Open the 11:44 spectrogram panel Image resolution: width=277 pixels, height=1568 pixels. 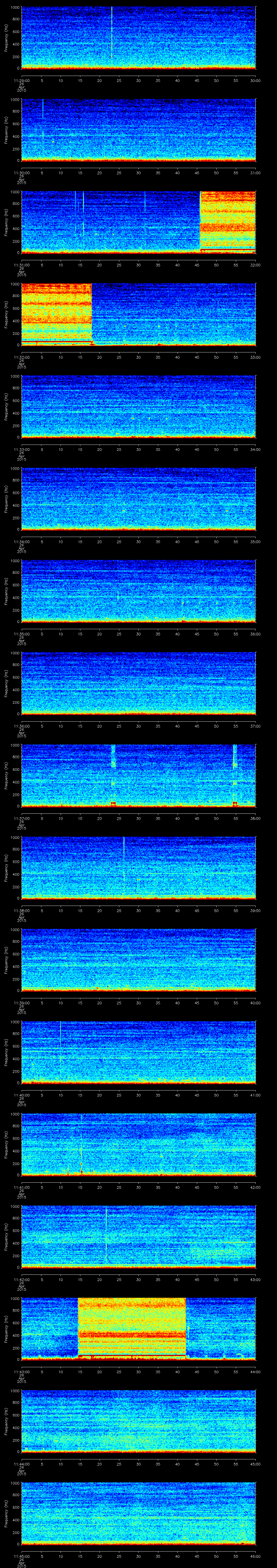[x=138, y=1421]
